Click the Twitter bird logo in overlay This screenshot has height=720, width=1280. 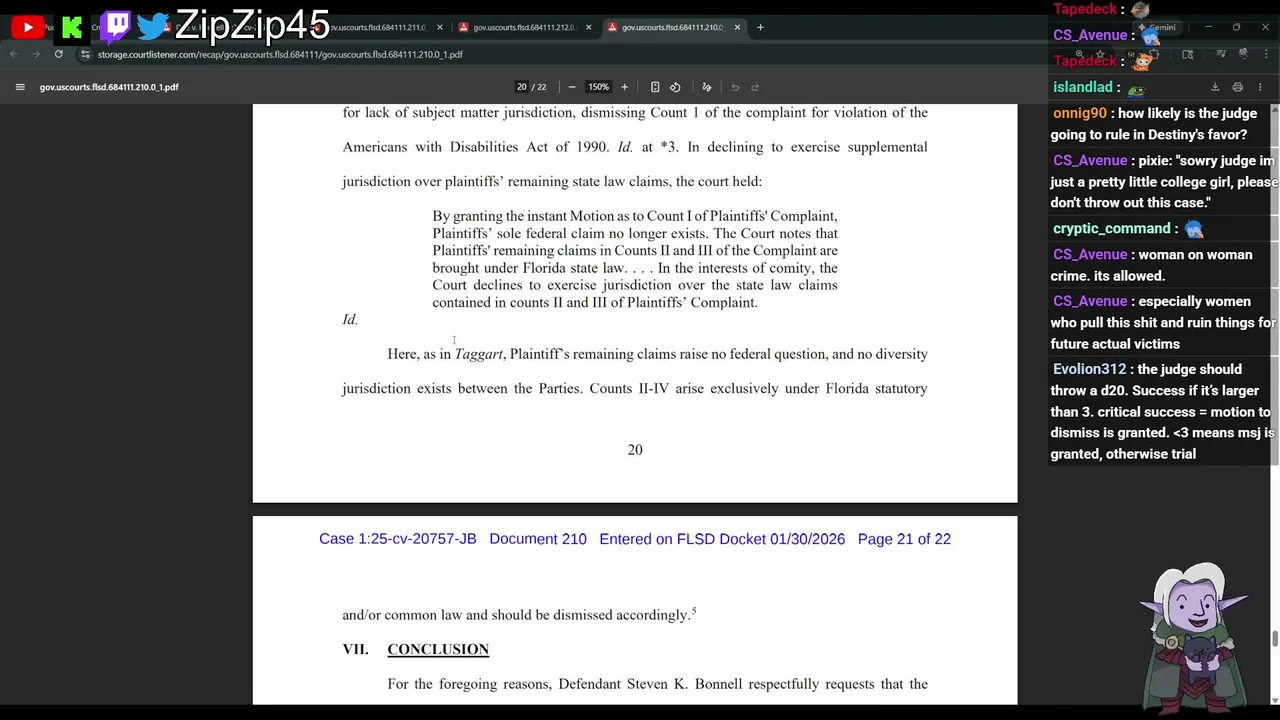153,26
